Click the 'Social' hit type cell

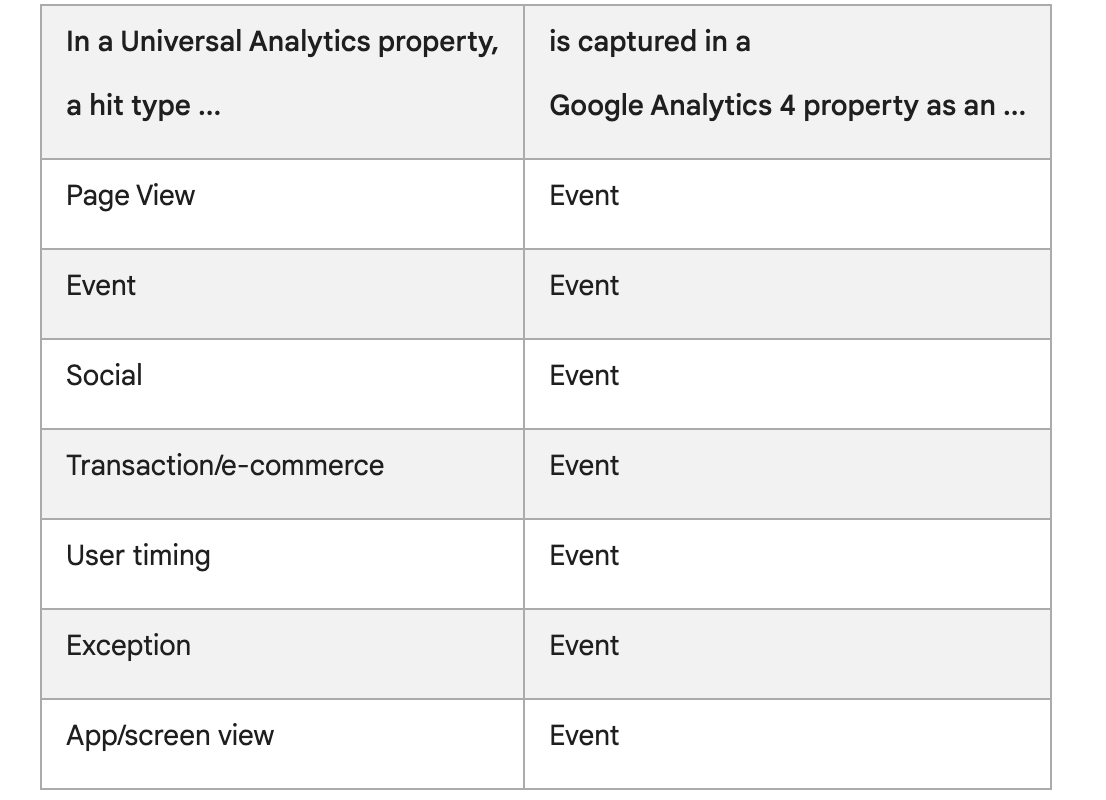(104, 376)
